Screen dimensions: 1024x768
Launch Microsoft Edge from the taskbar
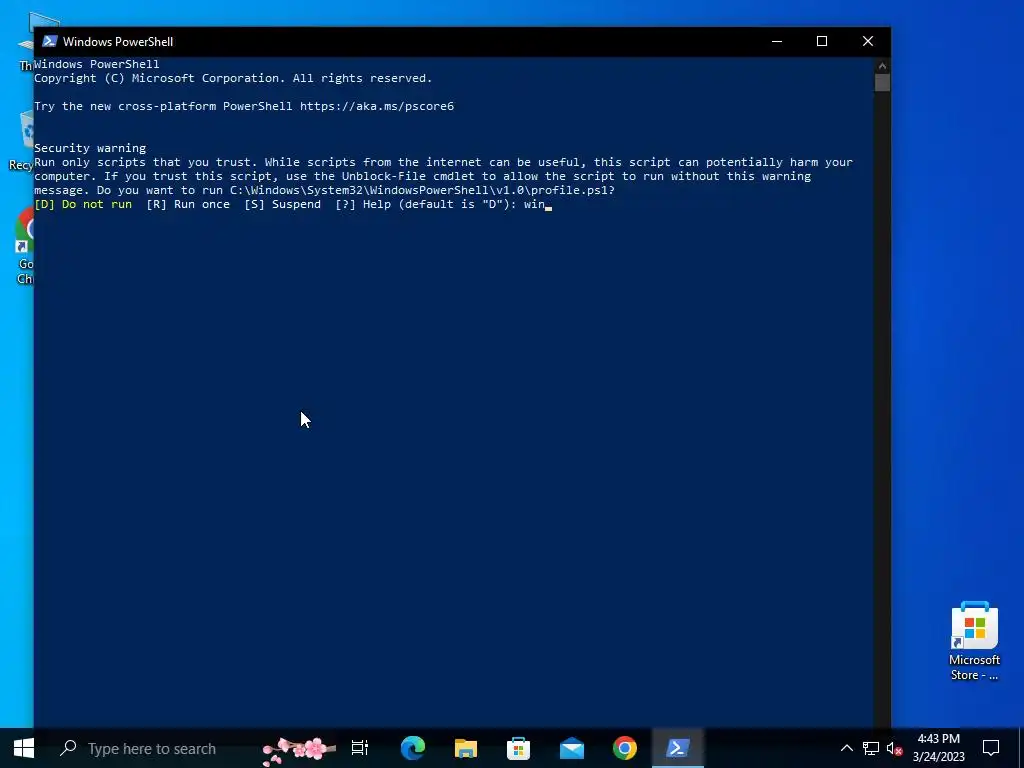[x=413, y=748]
